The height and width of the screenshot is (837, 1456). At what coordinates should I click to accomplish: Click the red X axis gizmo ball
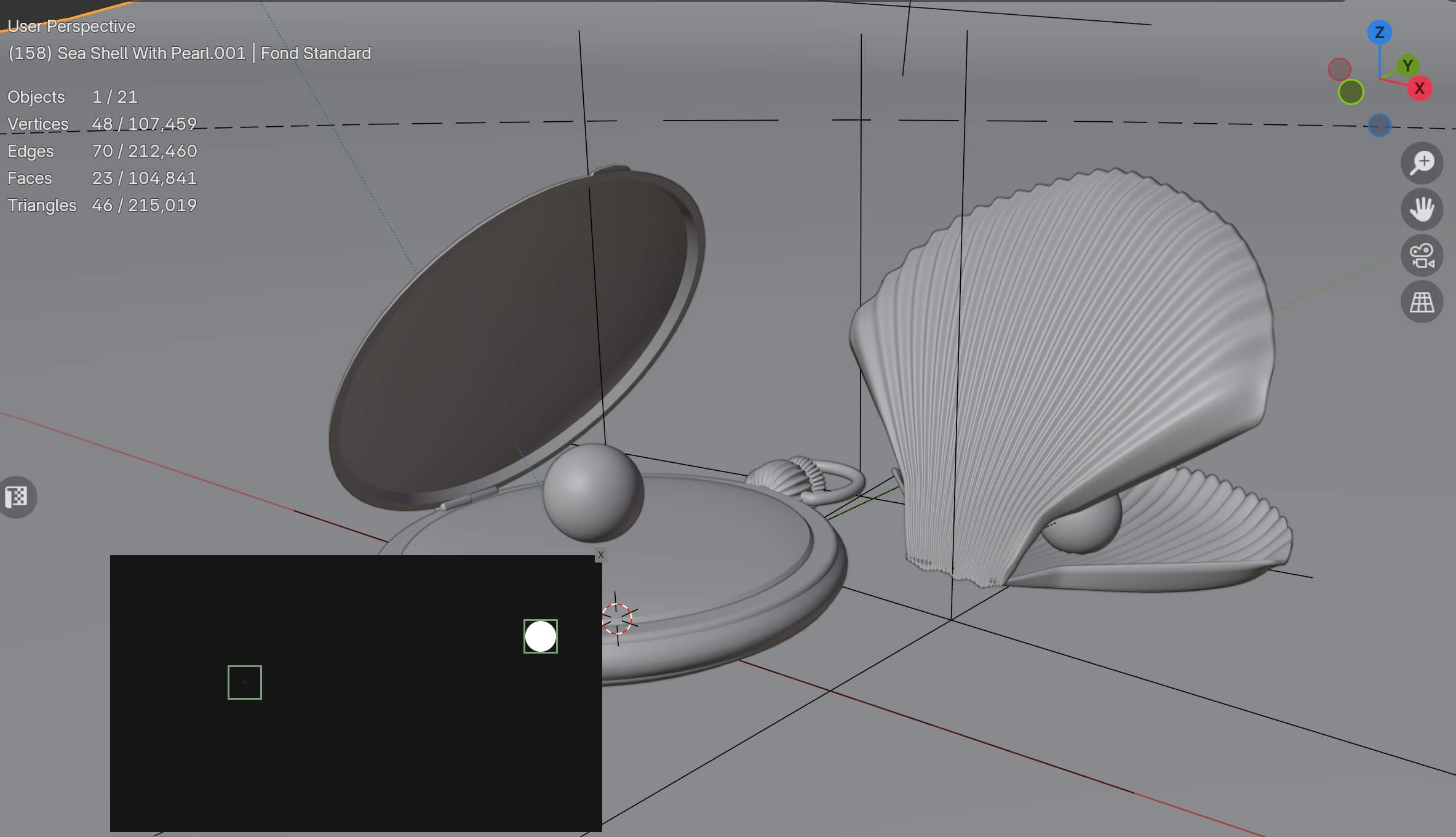pos(1420,89)
